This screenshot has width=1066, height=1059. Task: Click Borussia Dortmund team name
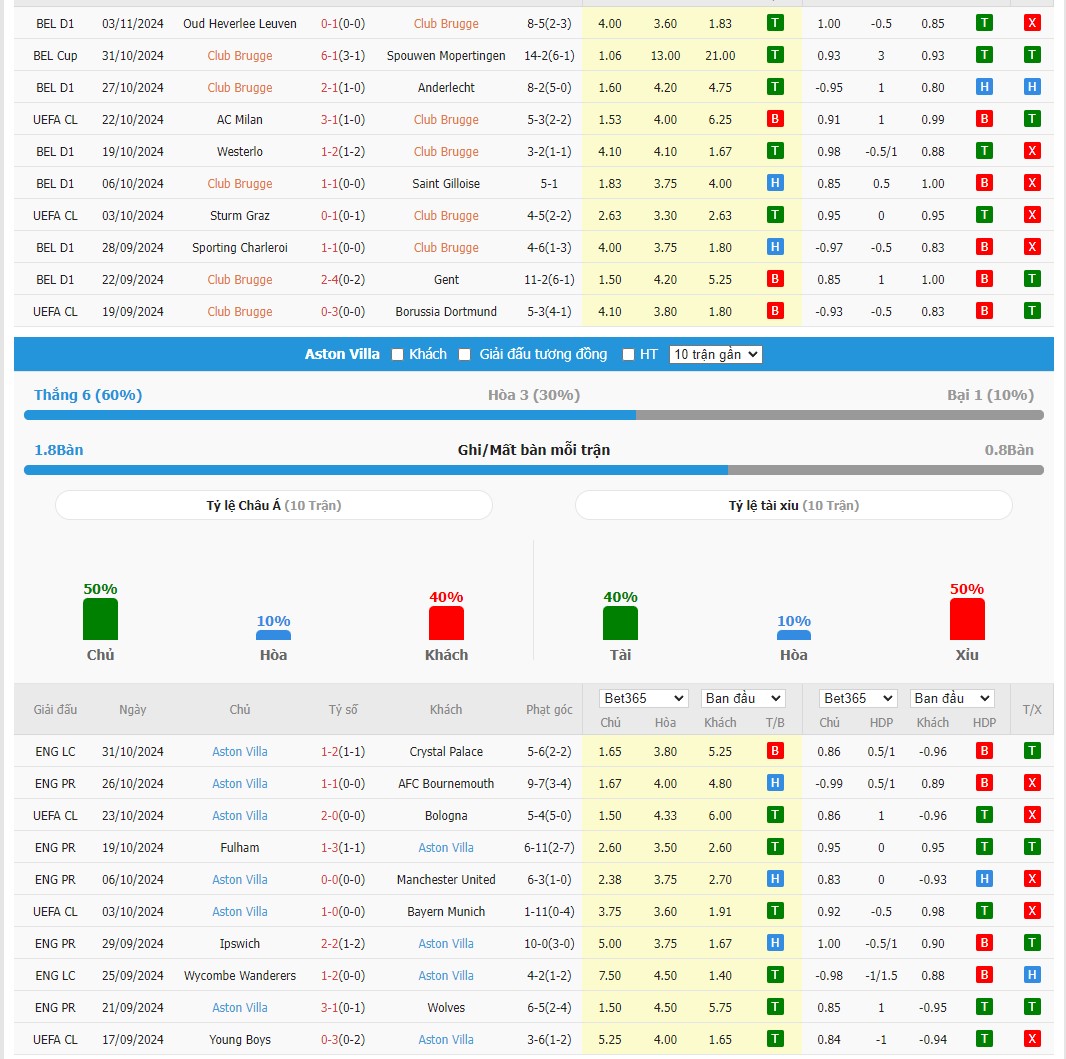point(446,312)
